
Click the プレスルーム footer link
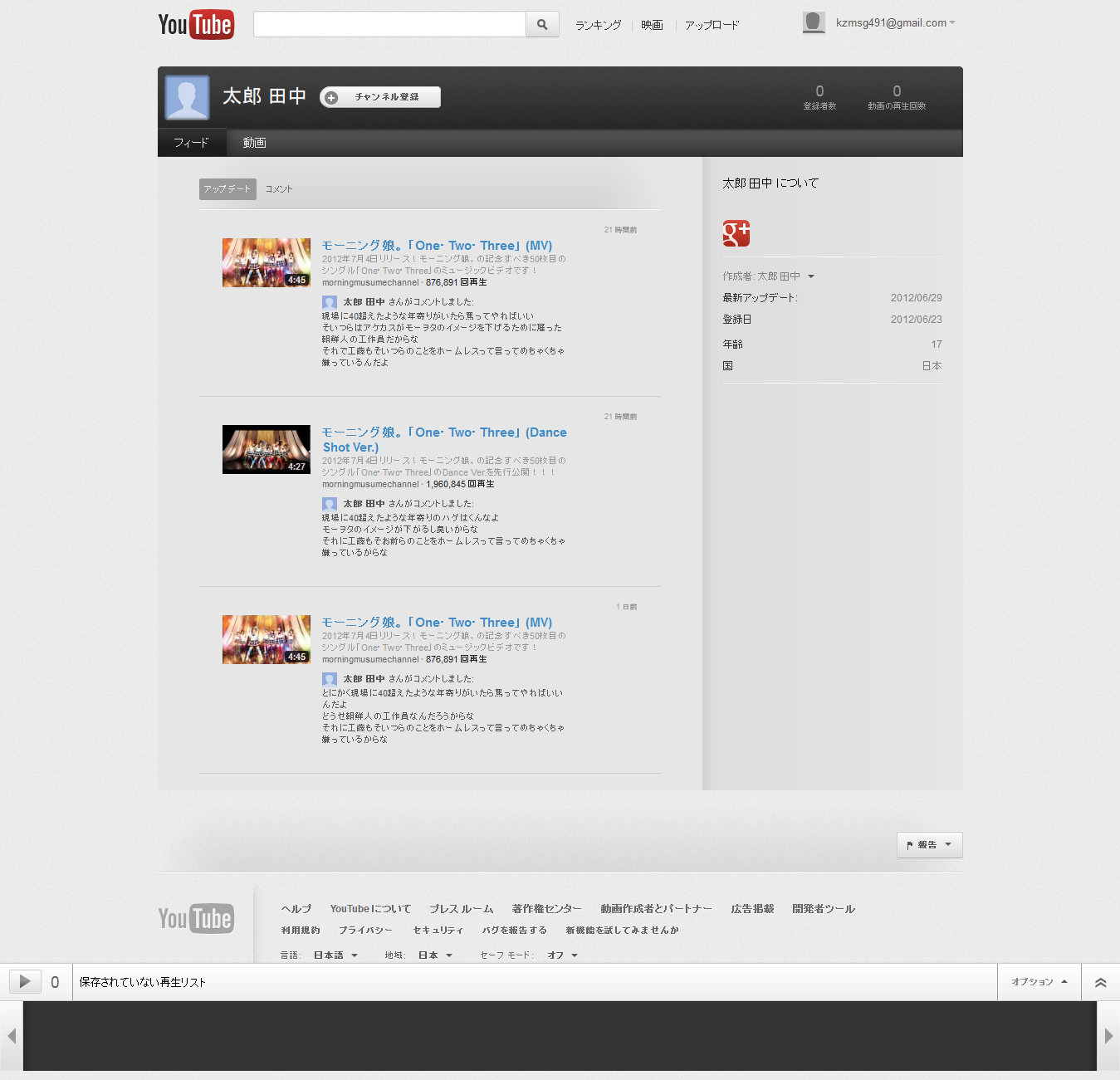pos(462,909)
